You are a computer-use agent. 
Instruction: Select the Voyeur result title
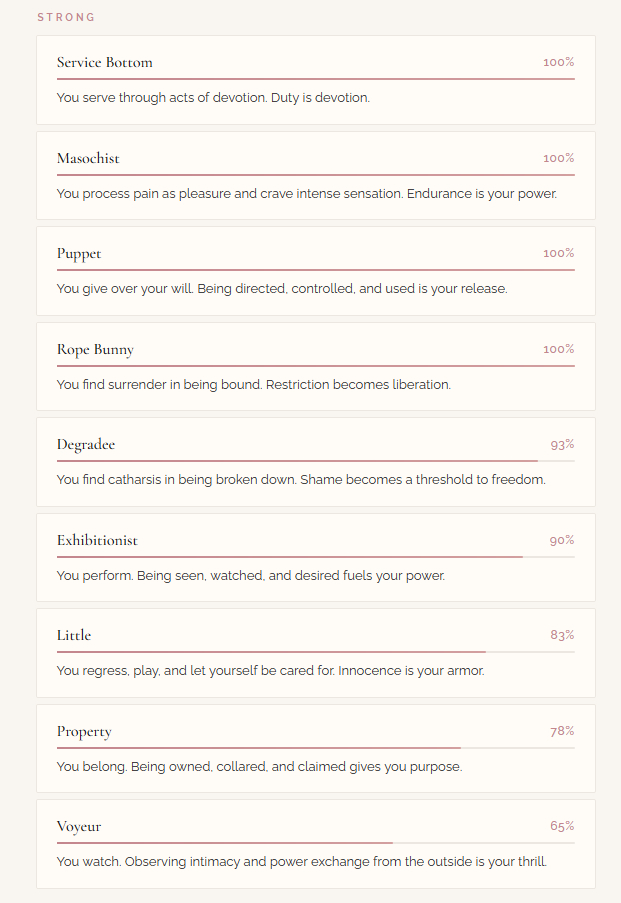(x=79, y=827)
